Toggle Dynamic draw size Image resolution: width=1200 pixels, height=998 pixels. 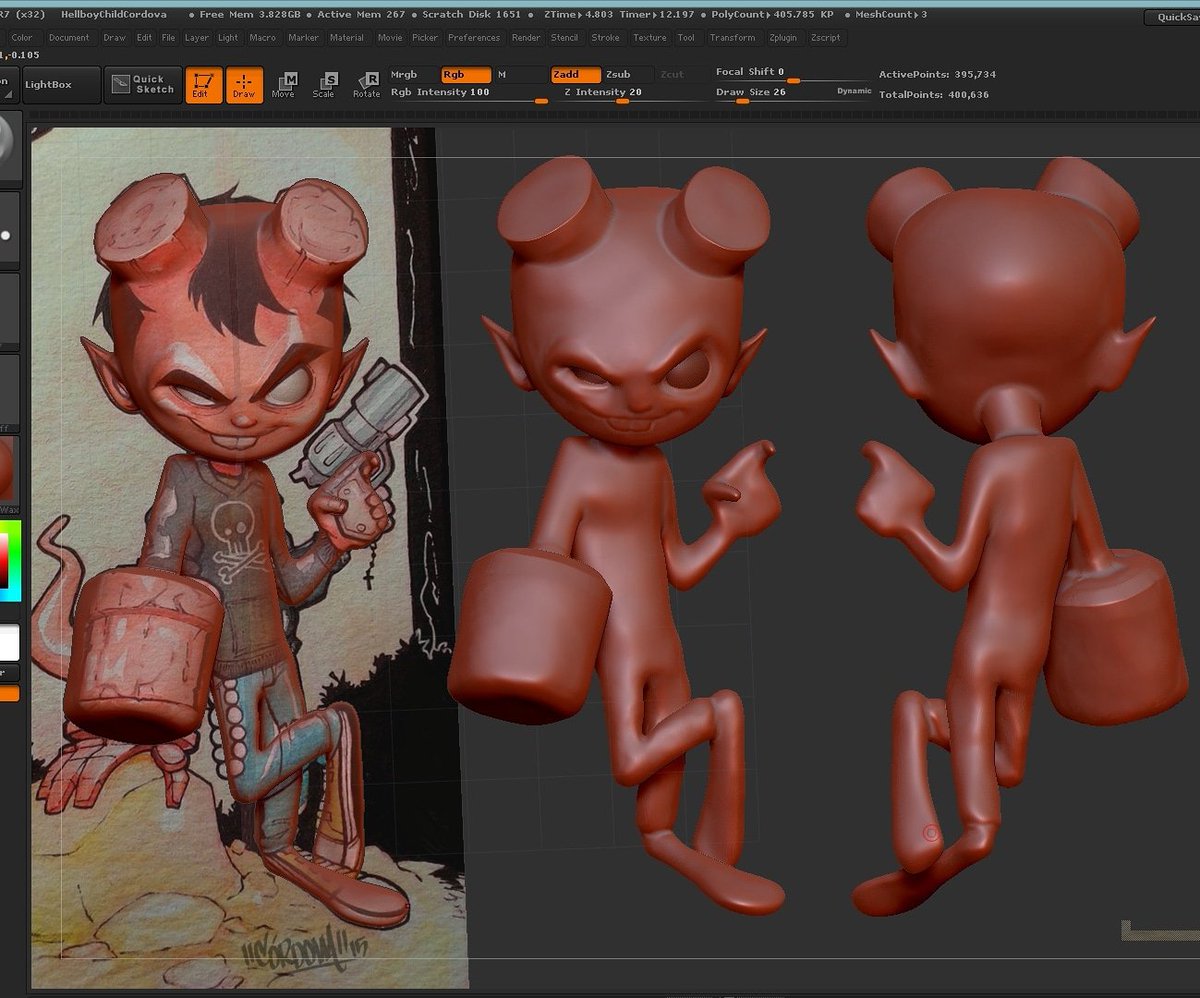(854, 91)
